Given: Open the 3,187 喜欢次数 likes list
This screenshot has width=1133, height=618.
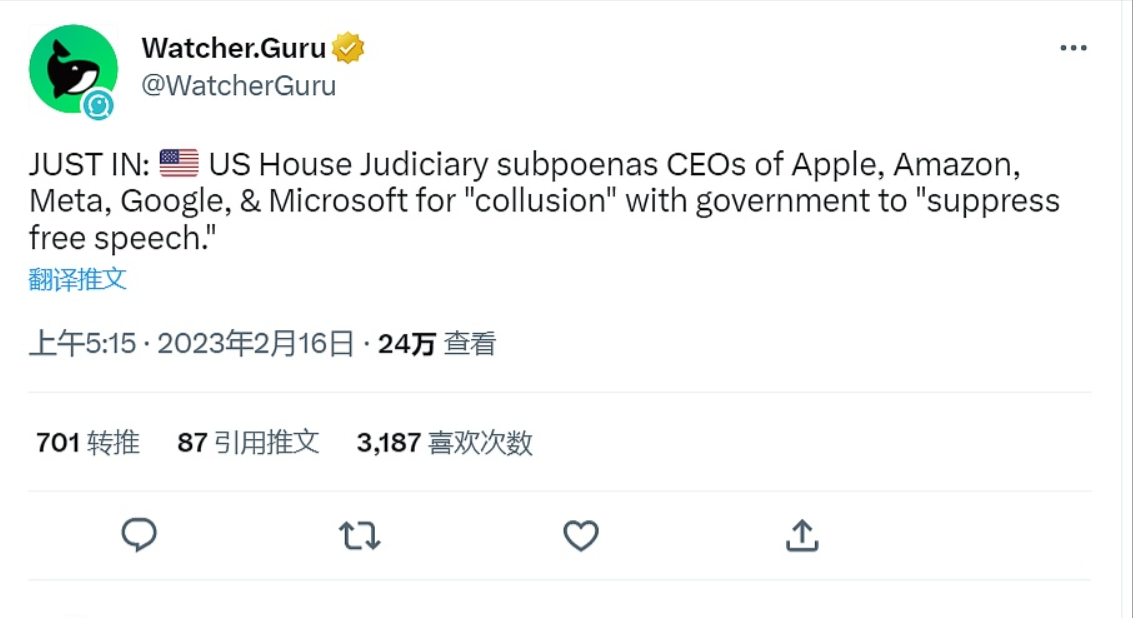Looking at the screenshot, I should (x=446, y=442).
